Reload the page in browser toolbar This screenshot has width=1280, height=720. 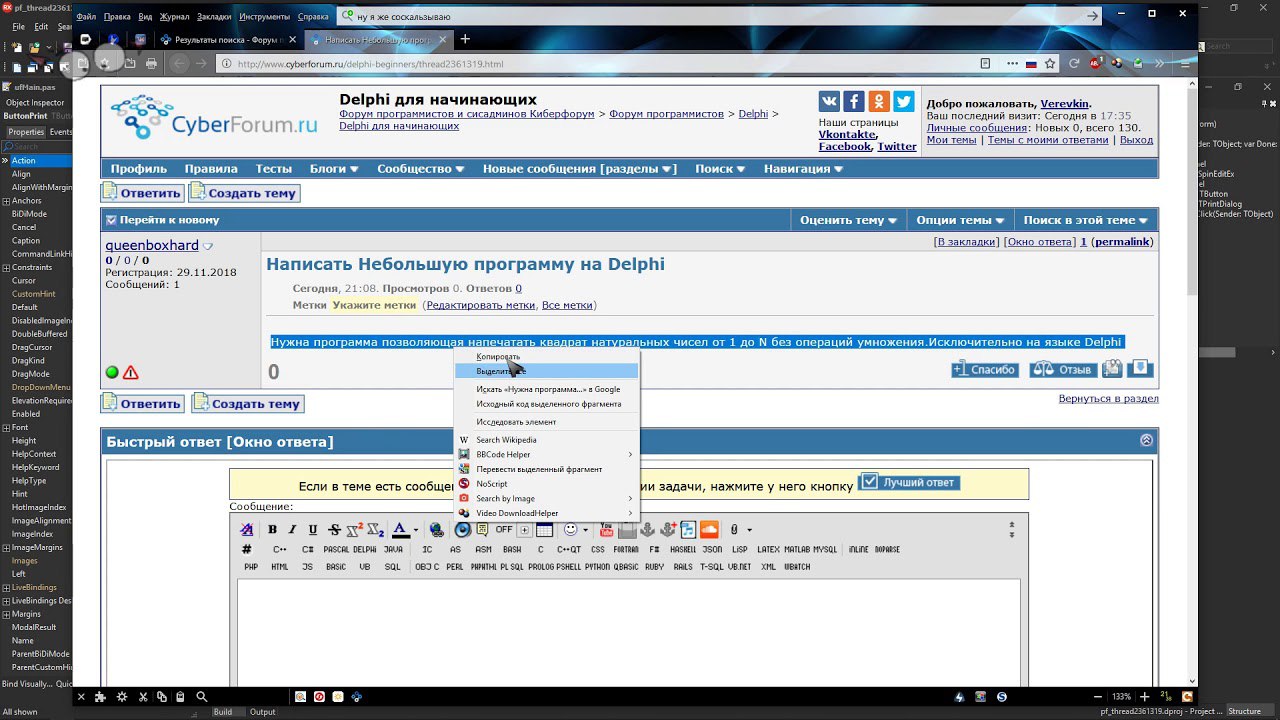(x=1074, y=63)
